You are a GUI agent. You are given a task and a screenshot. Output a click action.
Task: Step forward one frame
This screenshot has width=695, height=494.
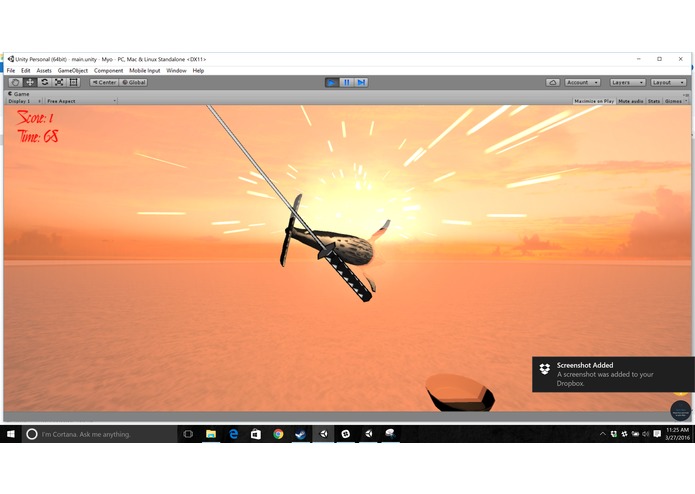click(361, 82)
